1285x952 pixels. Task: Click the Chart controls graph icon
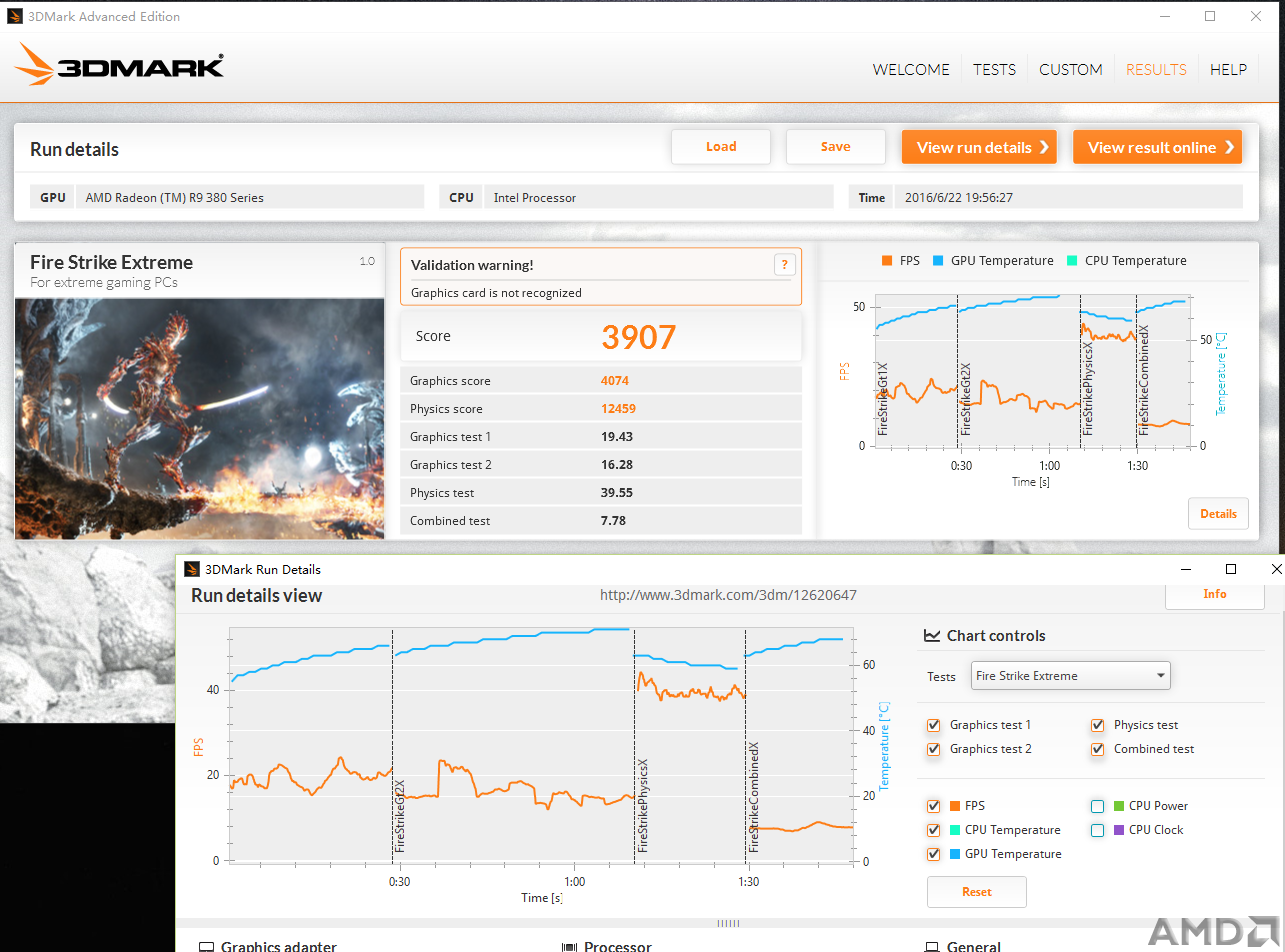point(932,636)
